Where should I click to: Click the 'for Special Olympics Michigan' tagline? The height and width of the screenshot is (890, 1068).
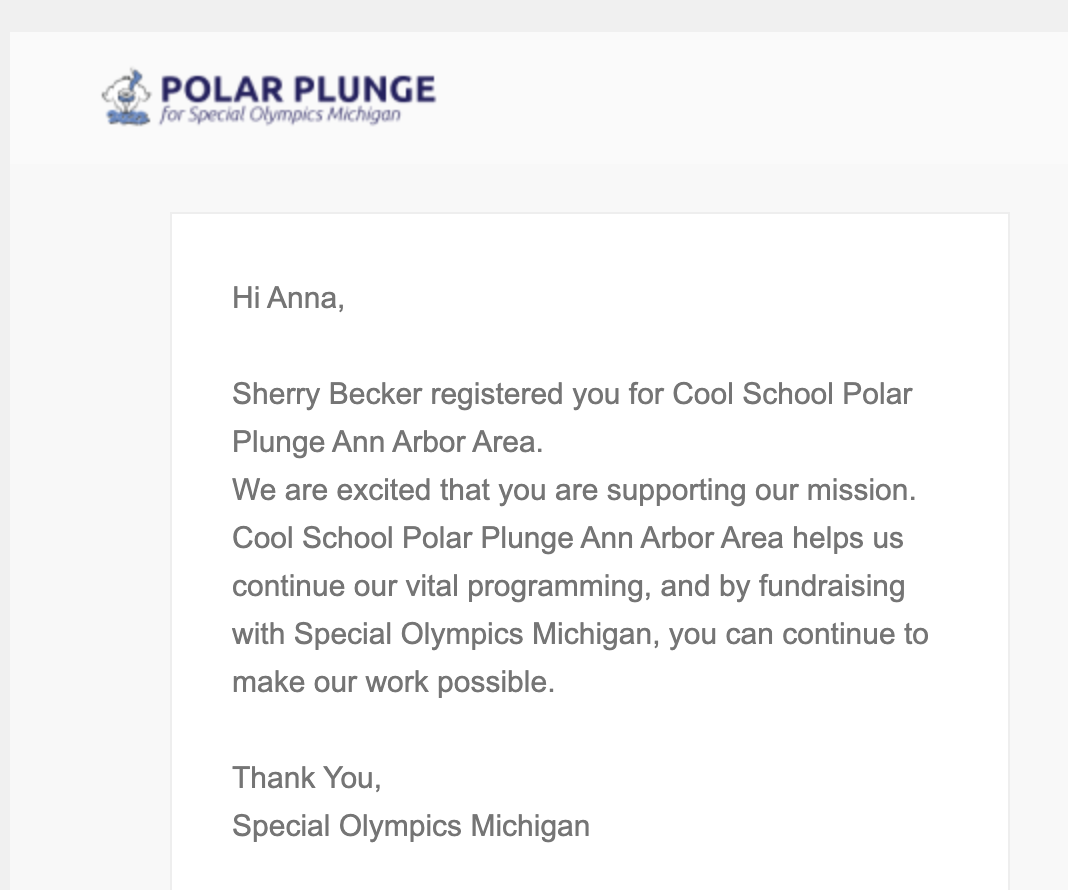coord(281,115)
